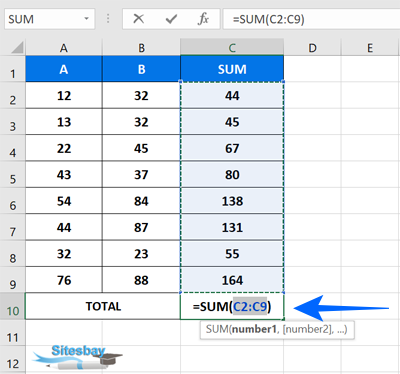400x374 pixels.
Task: Click cell B9 containing 88
Action: [x=141, y=280]
